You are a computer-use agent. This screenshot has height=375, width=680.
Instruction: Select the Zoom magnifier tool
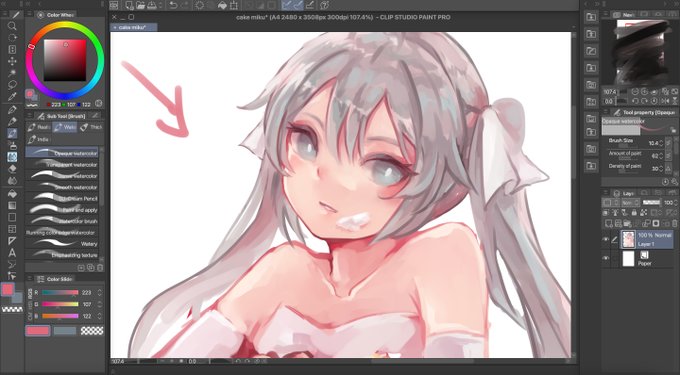pyautogui.click(x=12, y=26)
